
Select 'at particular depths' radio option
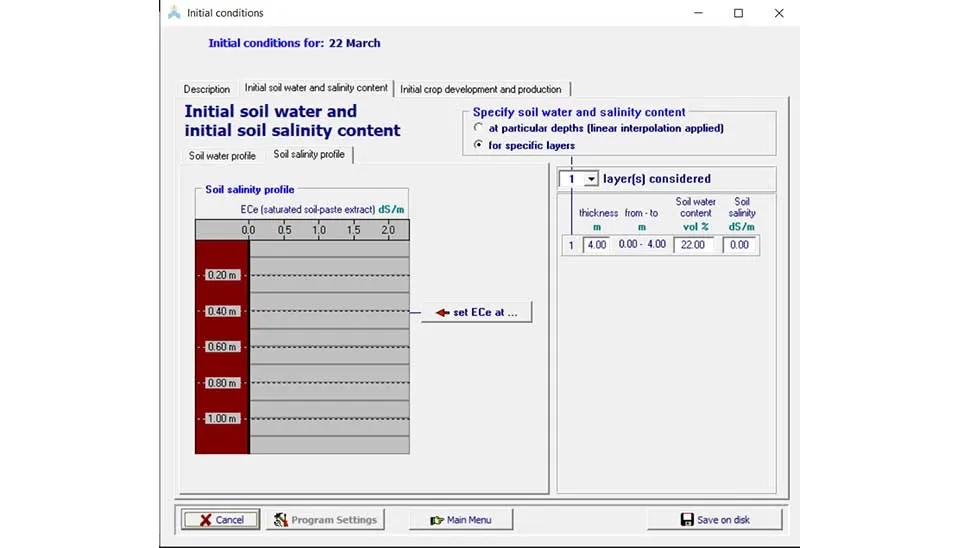[478, 128]
